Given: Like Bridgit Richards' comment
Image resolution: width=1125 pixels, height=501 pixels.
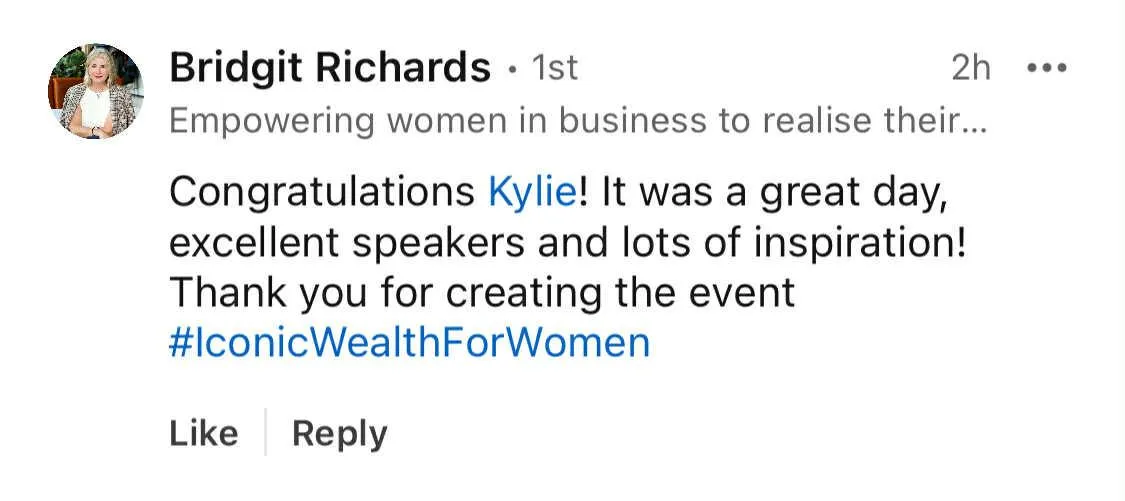Looking at the screenshot, I should [x=204, y=434].
